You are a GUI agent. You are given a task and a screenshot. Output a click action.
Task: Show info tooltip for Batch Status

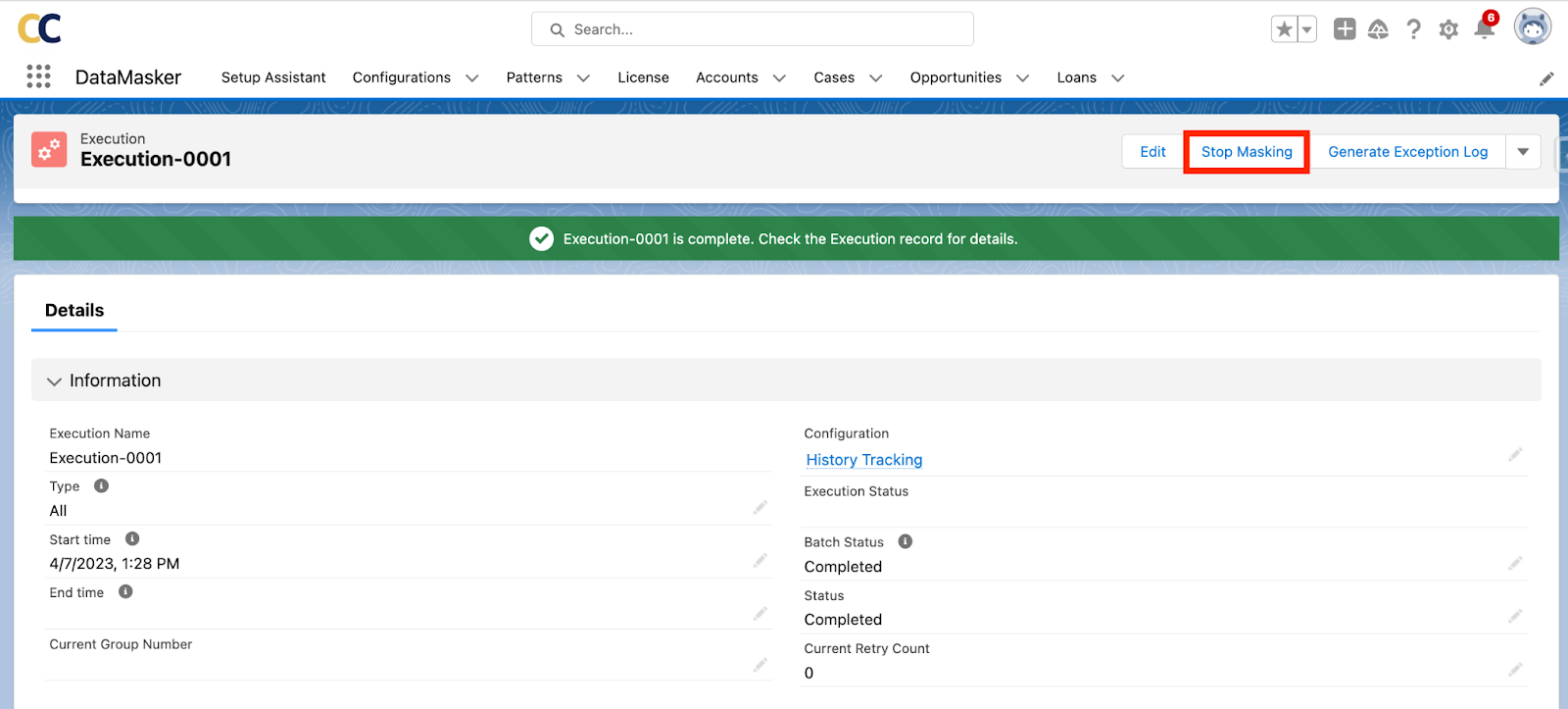pos(906,541)
